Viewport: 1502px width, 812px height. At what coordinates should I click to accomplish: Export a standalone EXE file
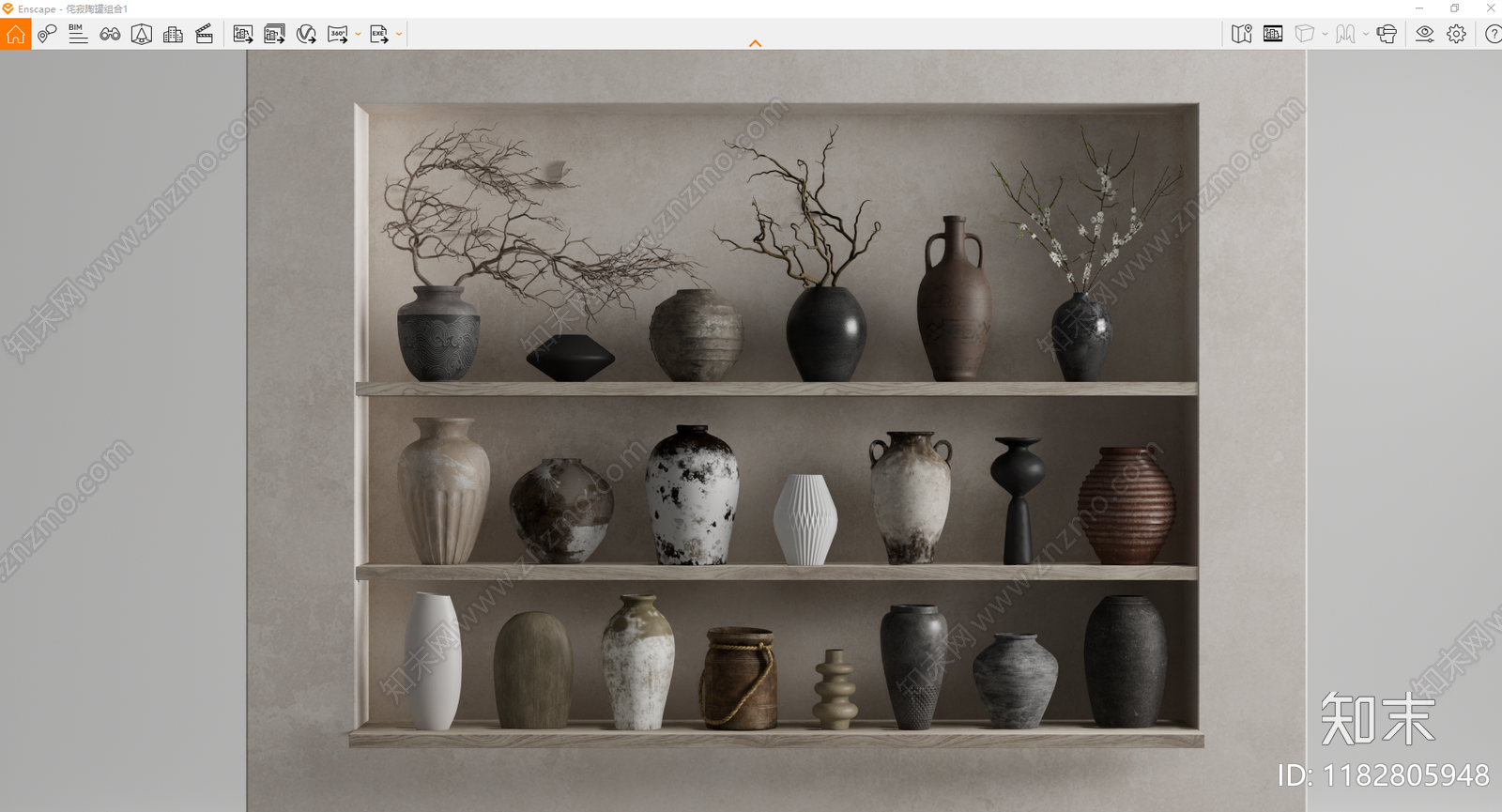(x=379, y=35)
